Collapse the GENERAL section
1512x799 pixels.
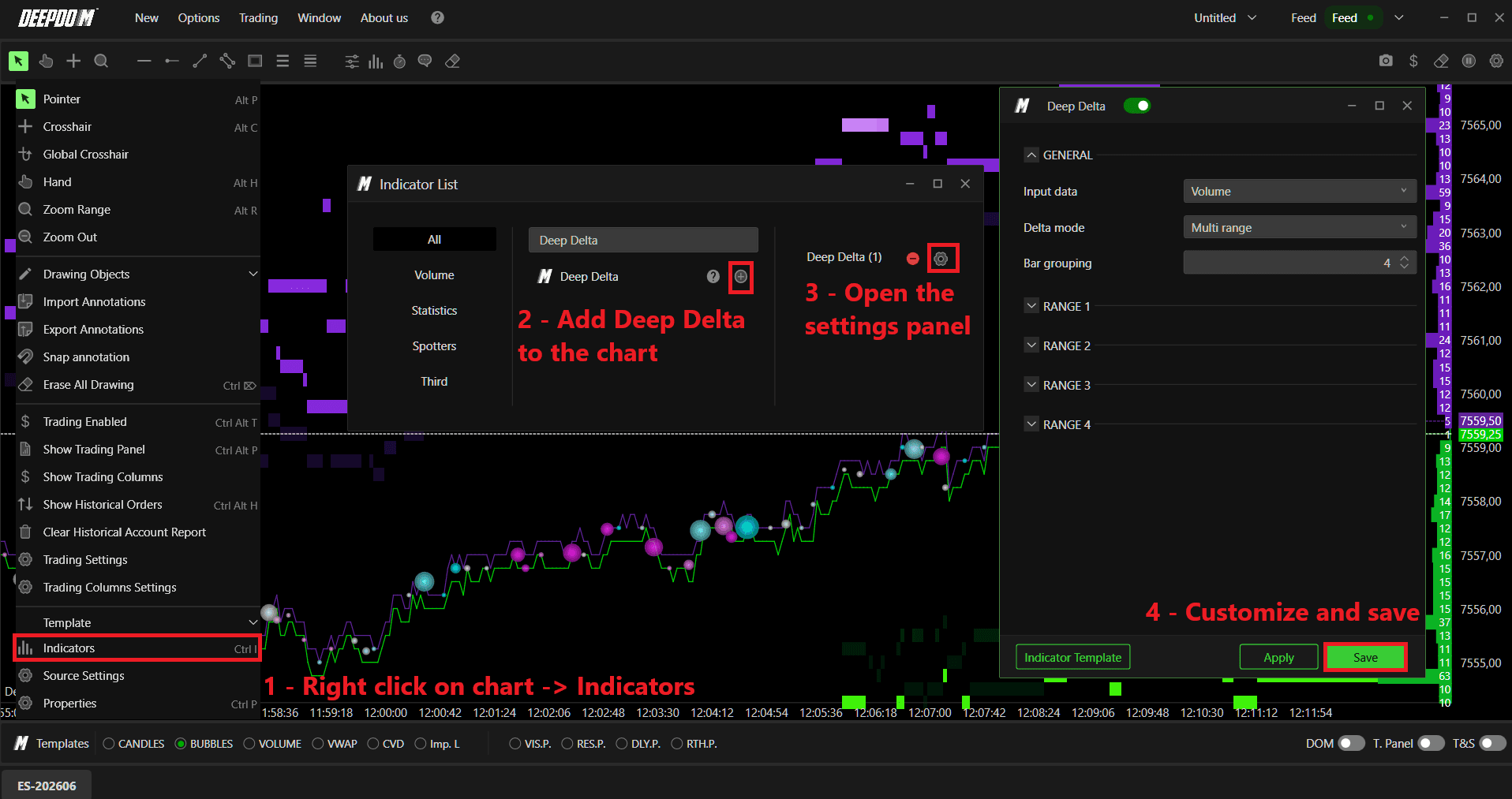pyautogui.click(x=1031, y=155)
